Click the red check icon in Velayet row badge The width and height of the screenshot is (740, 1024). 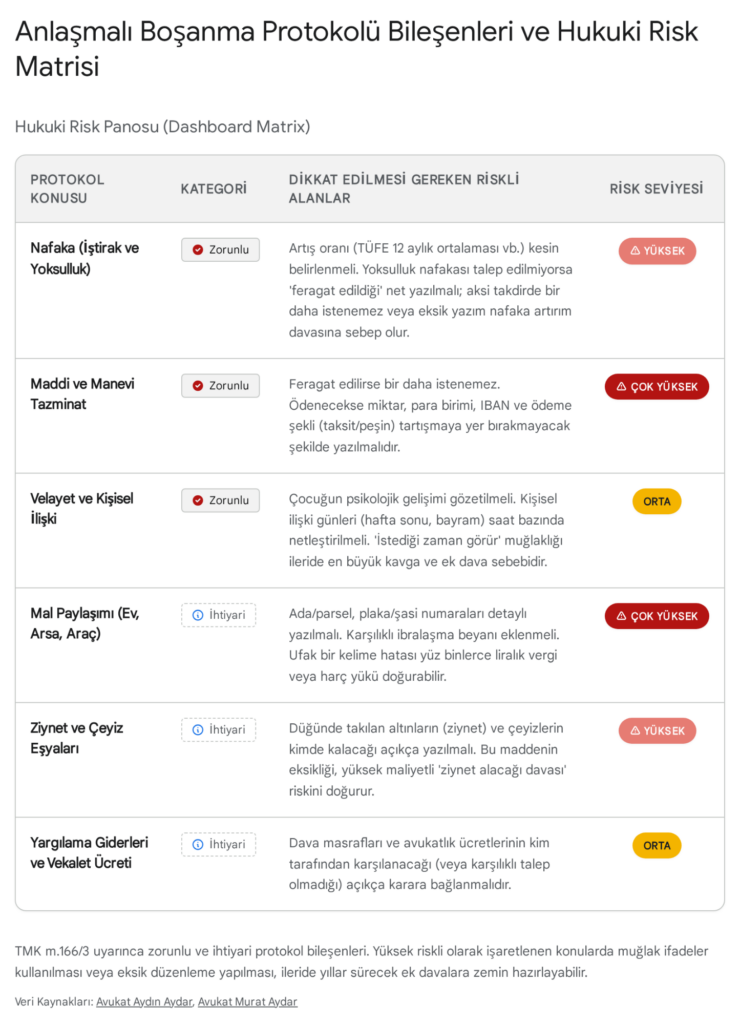pos(198,500)
